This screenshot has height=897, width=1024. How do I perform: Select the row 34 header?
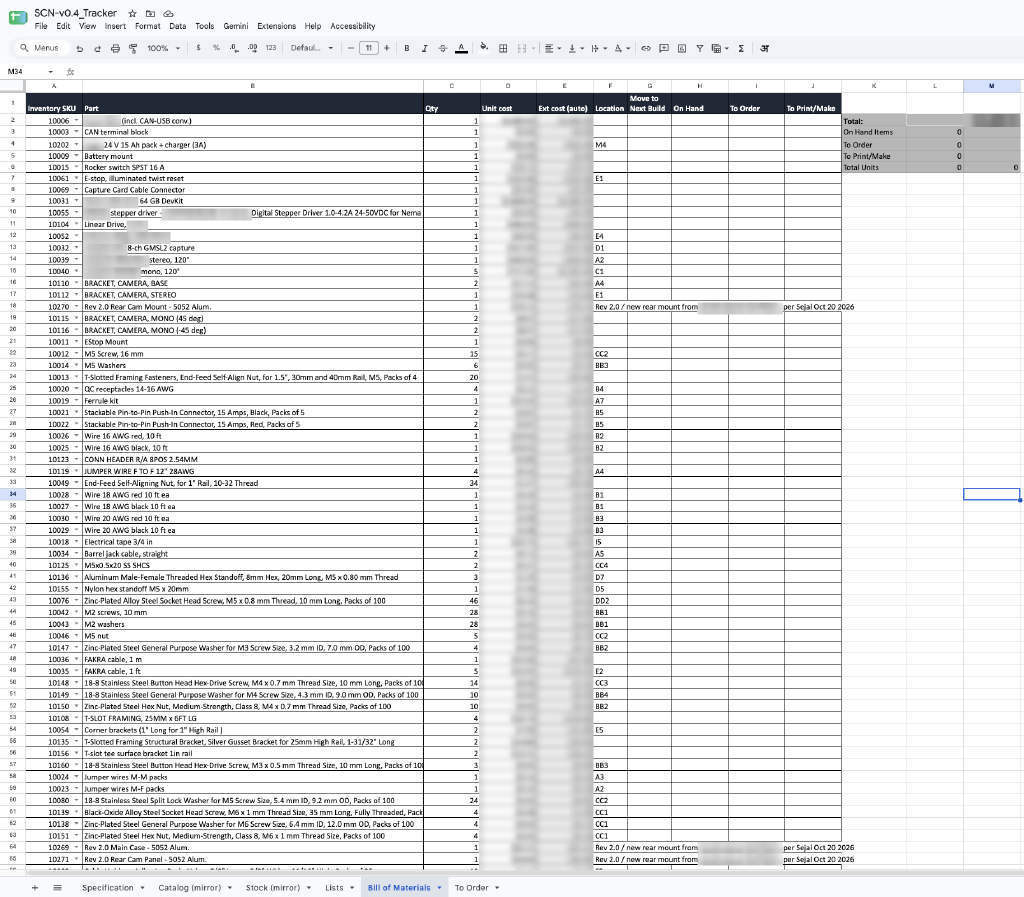pyautogui.click(x=12, y=494)
